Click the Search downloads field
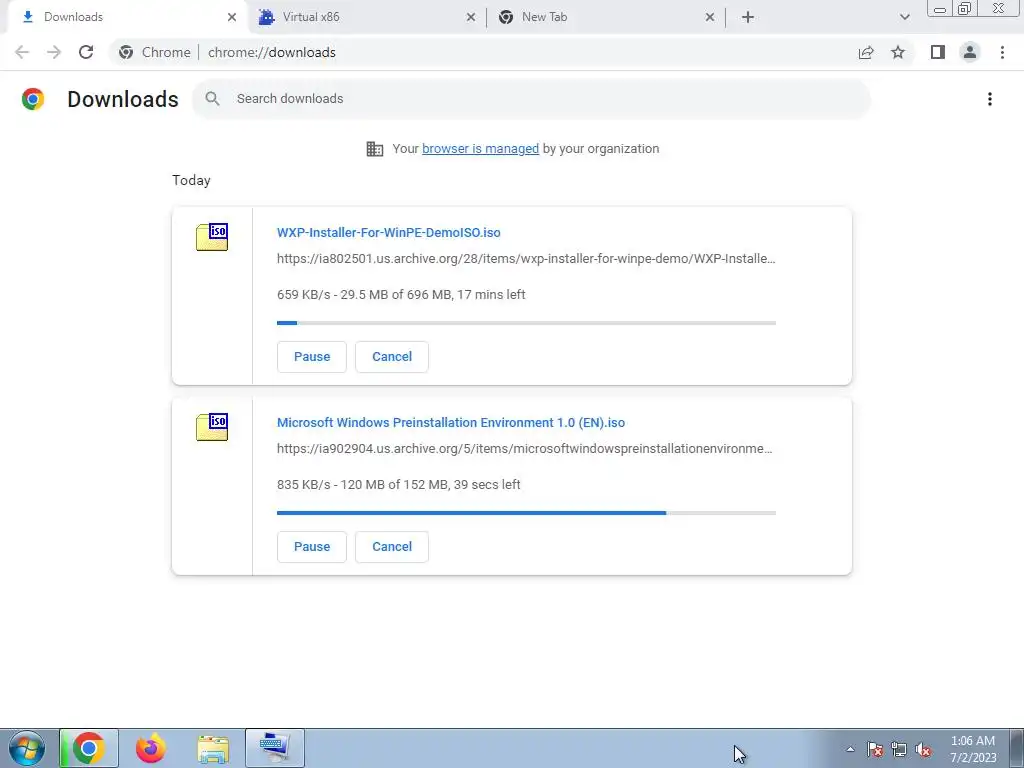 tap(532, 99)
